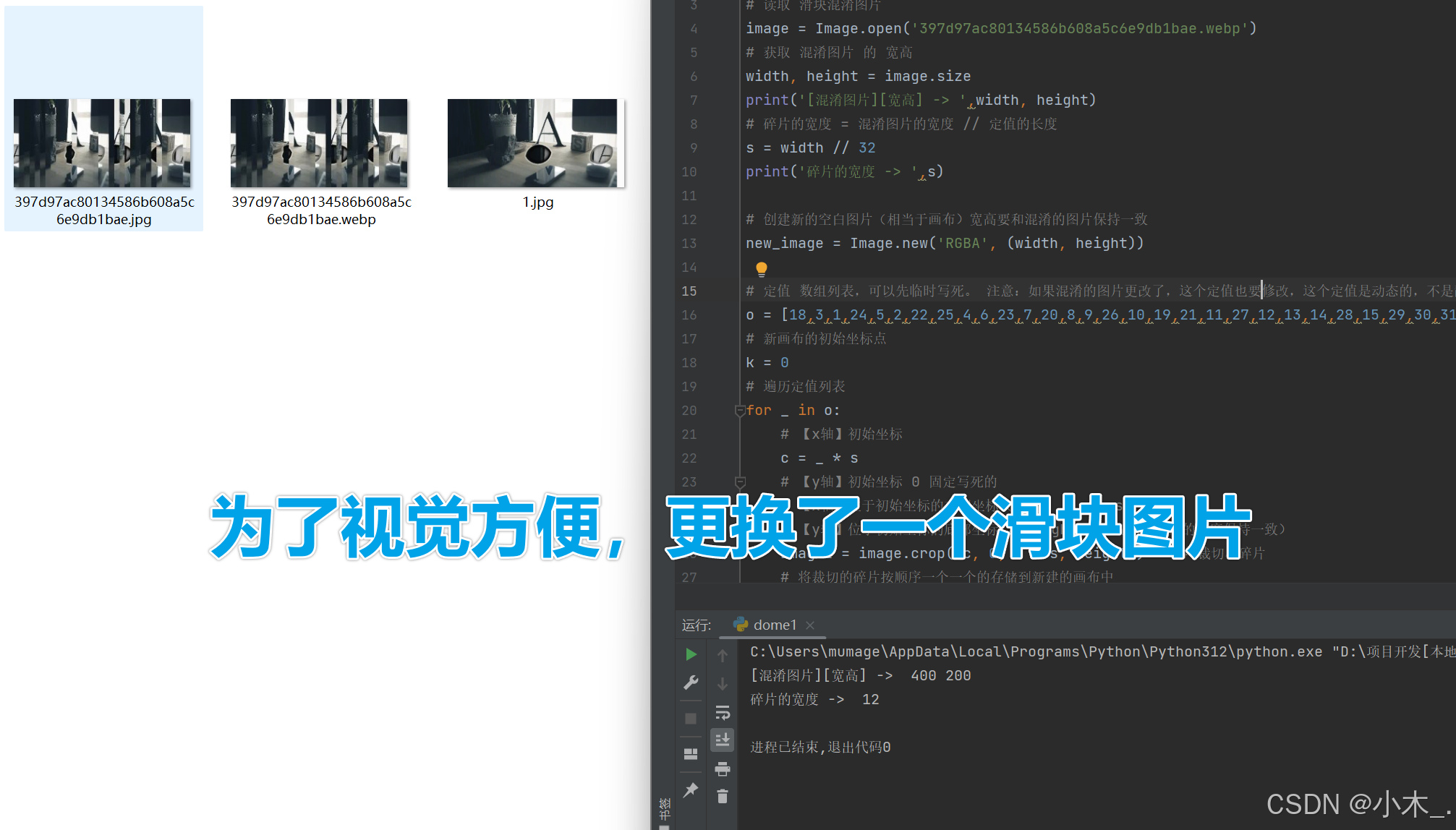The width and height of the screenshot is (1456, 830).
Task: Click the stop process square icon
Action: 691,719
